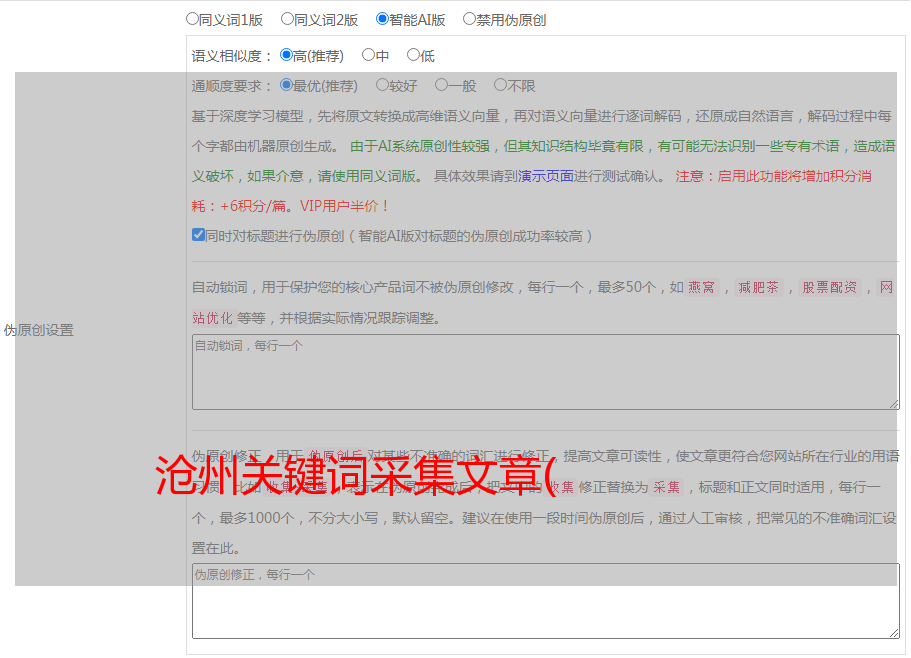Viewport: 911px width, 658px height.
Task: Choose 最优(推荐) for 通顺度要求
Action: [x=287, y=86]
